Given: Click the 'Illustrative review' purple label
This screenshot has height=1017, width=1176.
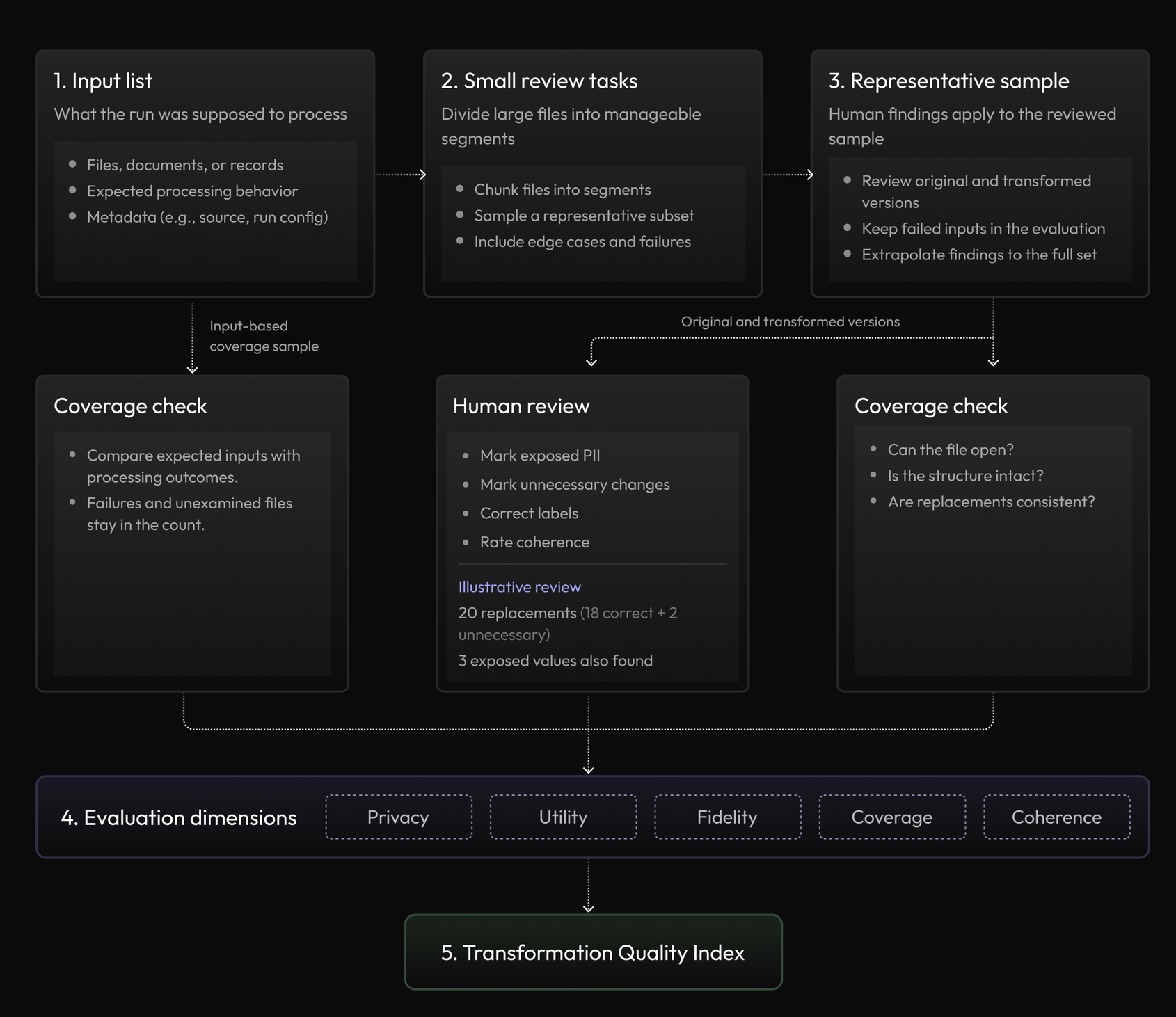Looking at the screenshot, I should pyautogui.click(x=520, y=587).
